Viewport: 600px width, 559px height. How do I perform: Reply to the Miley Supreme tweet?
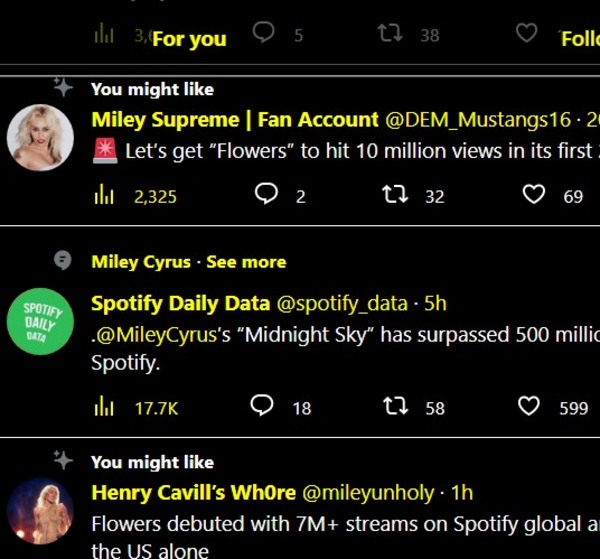coord(266,196)
